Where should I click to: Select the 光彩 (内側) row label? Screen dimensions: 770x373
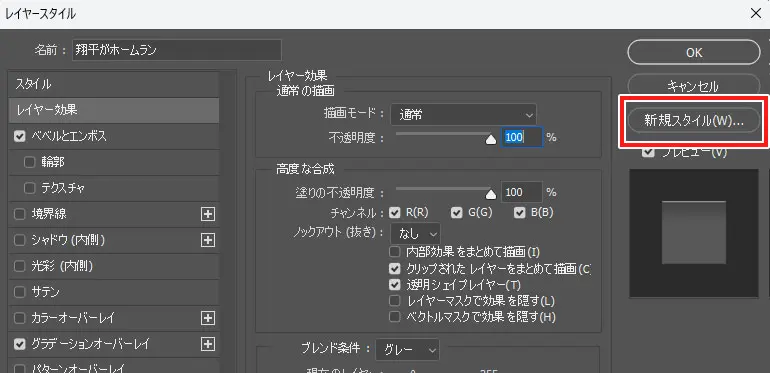(x=62, y=266)
